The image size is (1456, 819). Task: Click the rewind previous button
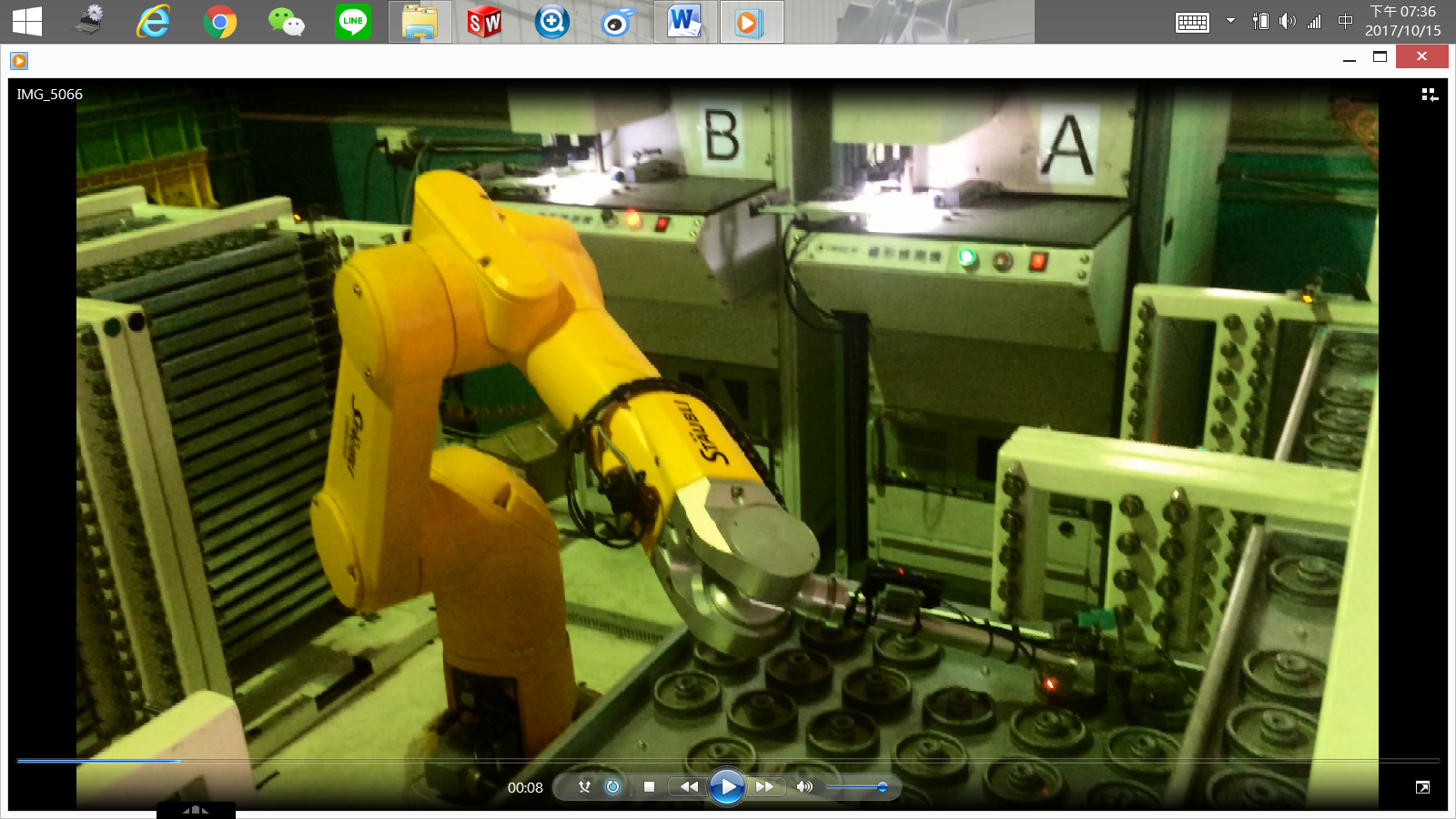pyautogui.click(x=689, y=786)
